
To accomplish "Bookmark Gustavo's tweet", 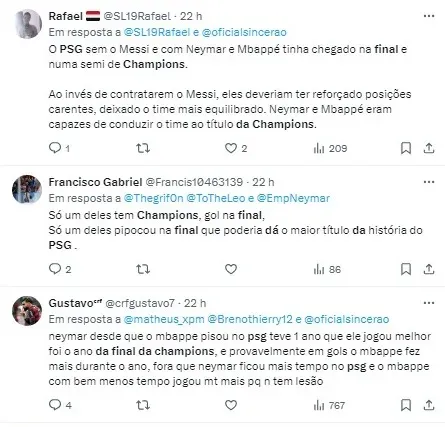I will (406, 405).
